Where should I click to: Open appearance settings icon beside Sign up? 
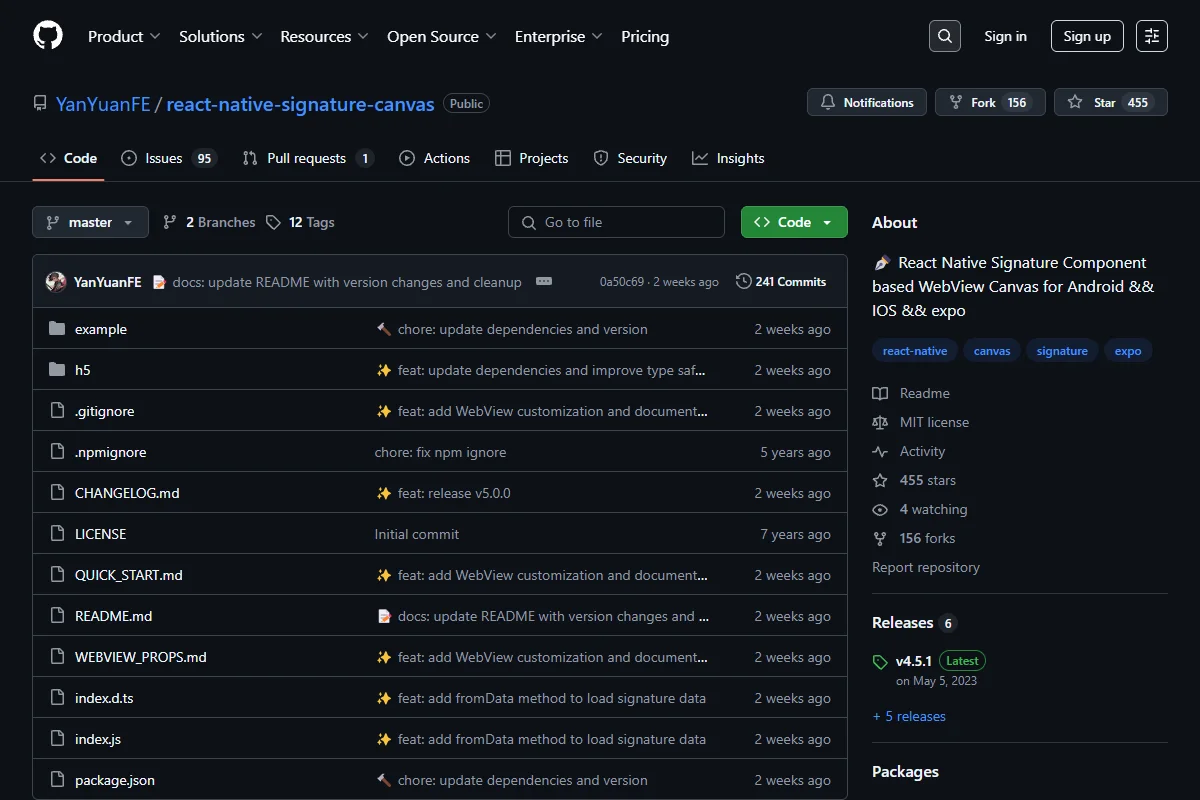pos(1152,36)
